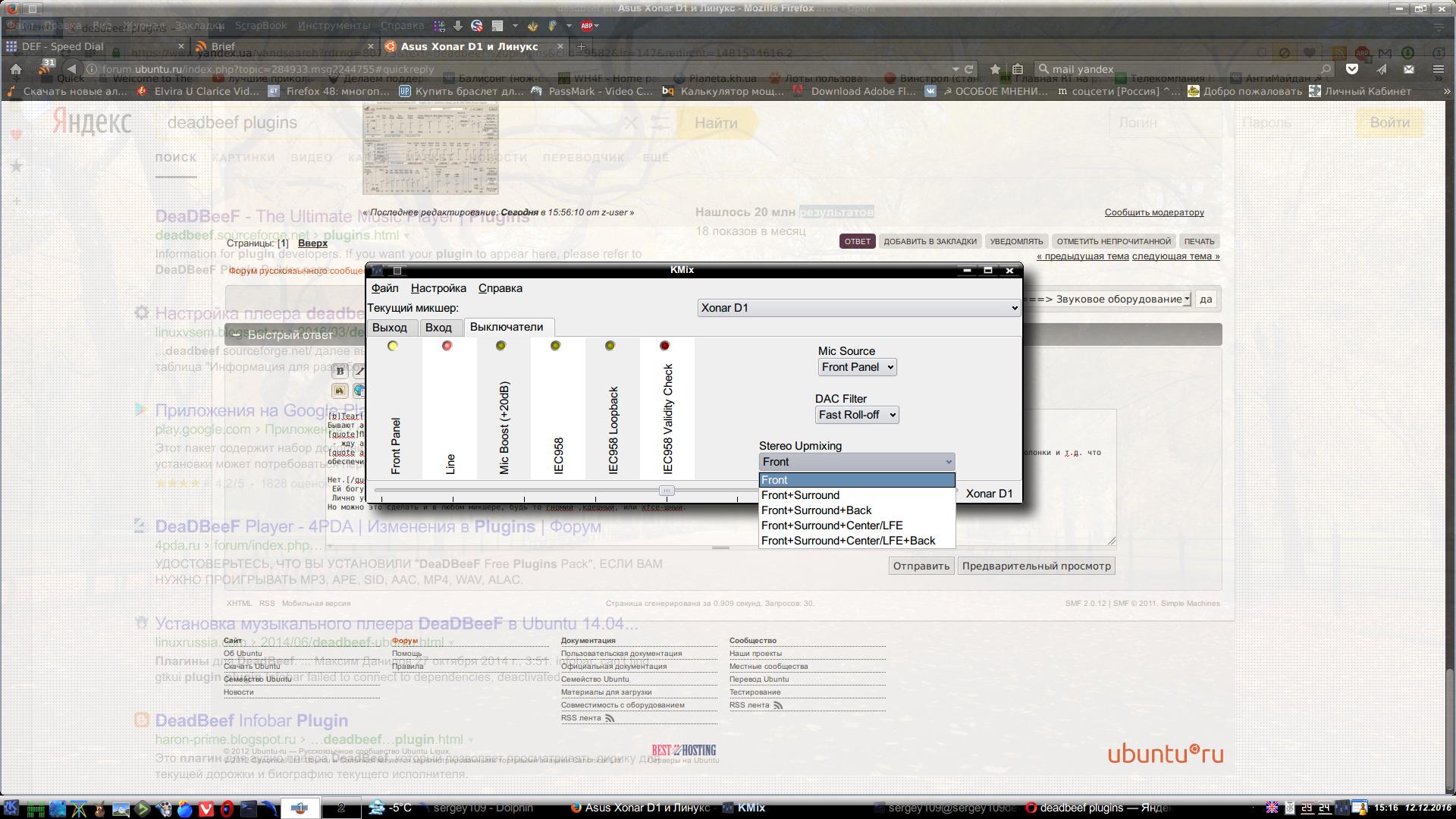This screenshot has width=1456, height=819.
Task: Collapse the Stereo Upmixing combo box
Action: tap(857, 462)
